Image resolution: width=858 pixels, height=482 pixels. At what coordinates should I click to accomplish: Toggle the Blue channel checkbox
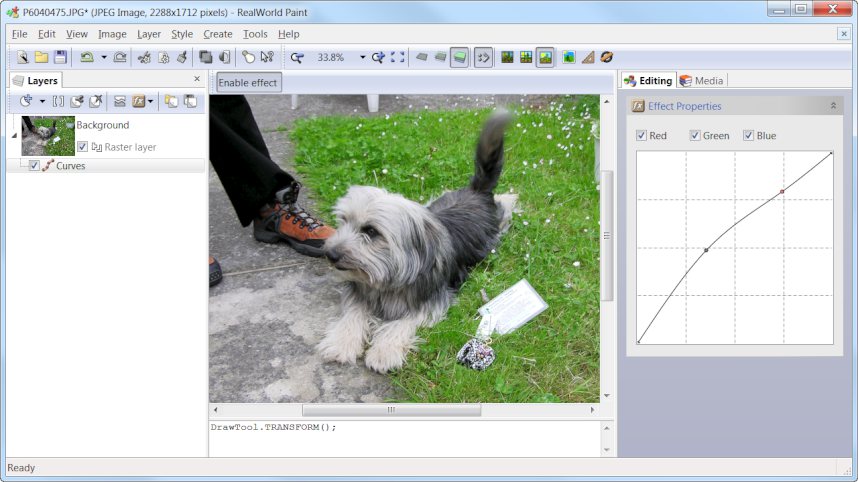(x=749, y=135)
